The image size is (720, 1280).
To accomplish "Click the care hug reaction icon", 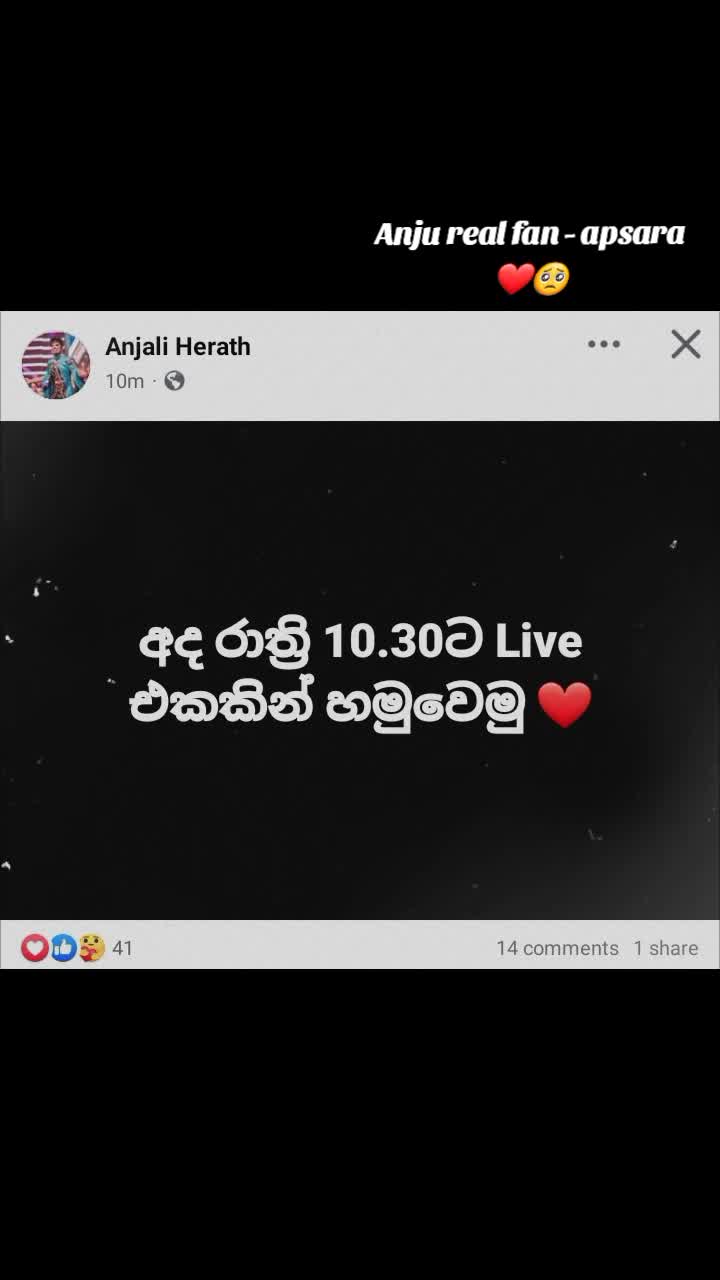I will (x=91, y=948).
